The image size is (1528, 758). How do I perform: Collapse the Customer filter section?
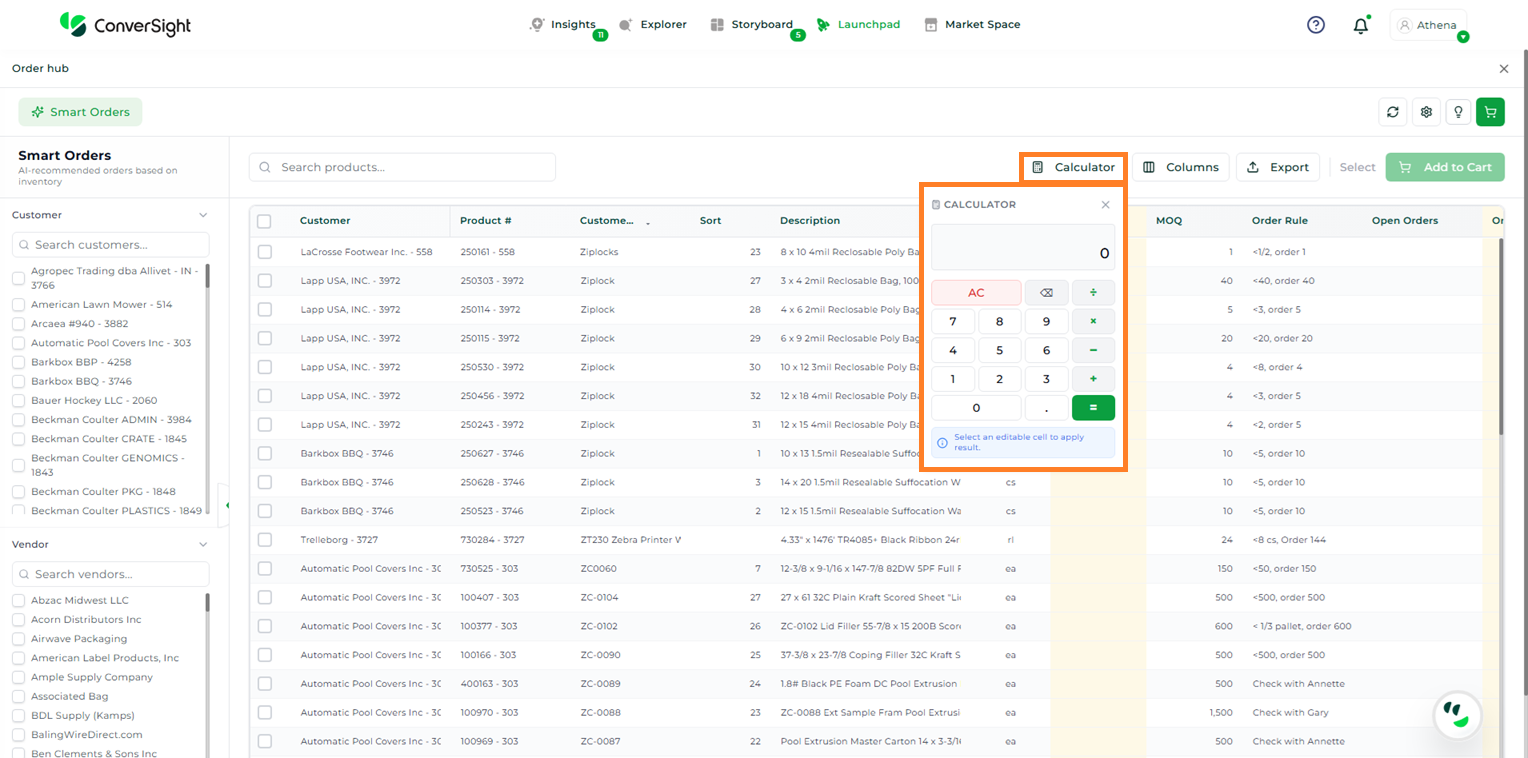(x=203, y=215)
